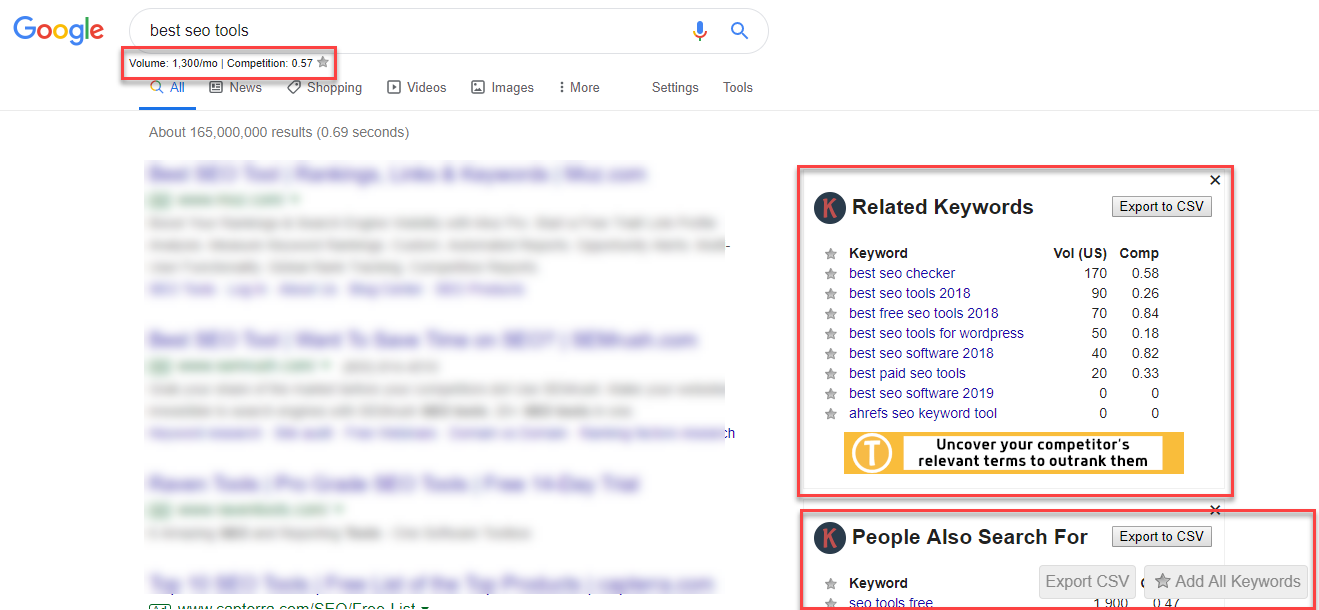The height and width of the screenshot is (610, 1319).
Task: Open 'best paid seo tools' keyword link
Action: pyautogui.click(x=907, y=374)
